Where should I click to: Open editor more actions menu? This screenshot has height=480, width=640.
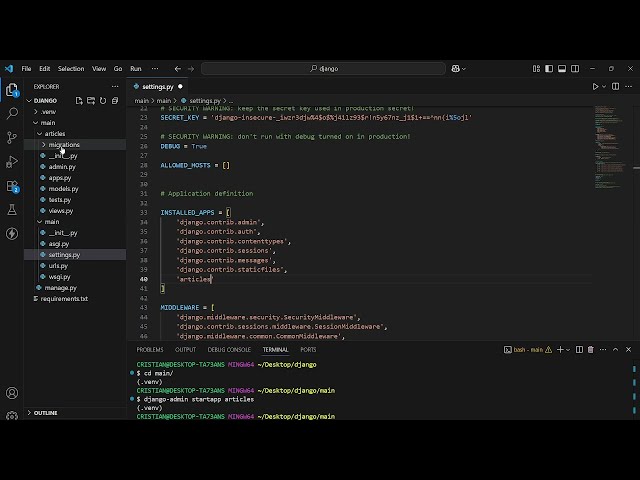point(629,87)
